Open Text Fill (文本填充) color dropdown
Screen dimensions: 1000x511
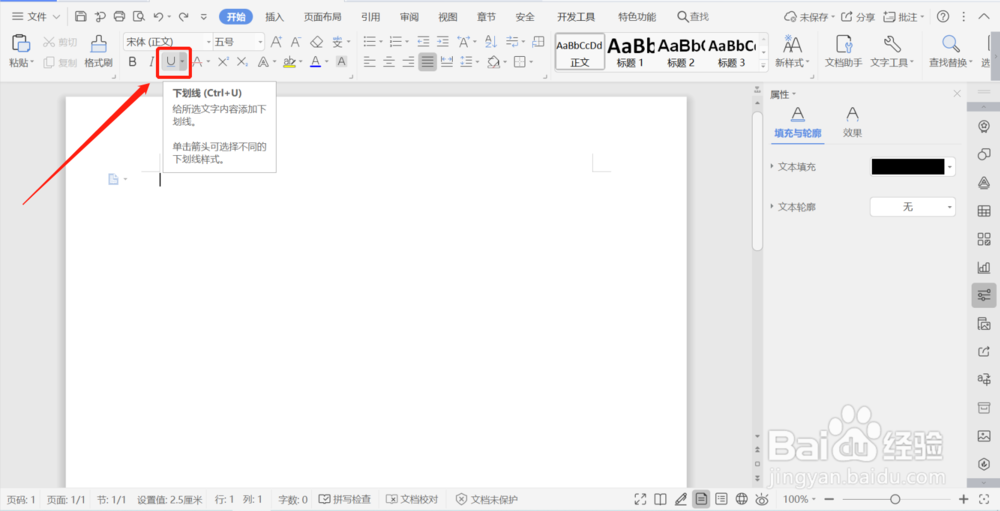click(x=951, y=167)
